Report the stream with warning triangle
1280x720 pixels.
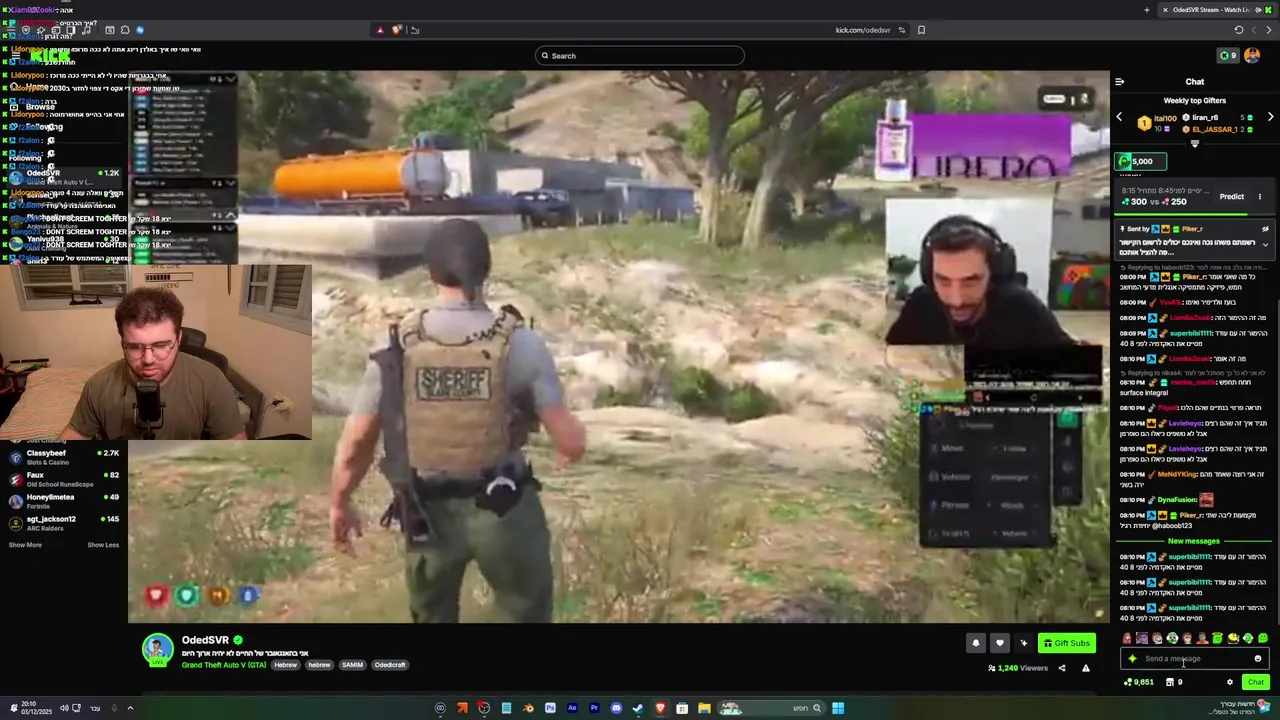[x=1085, y=668]
